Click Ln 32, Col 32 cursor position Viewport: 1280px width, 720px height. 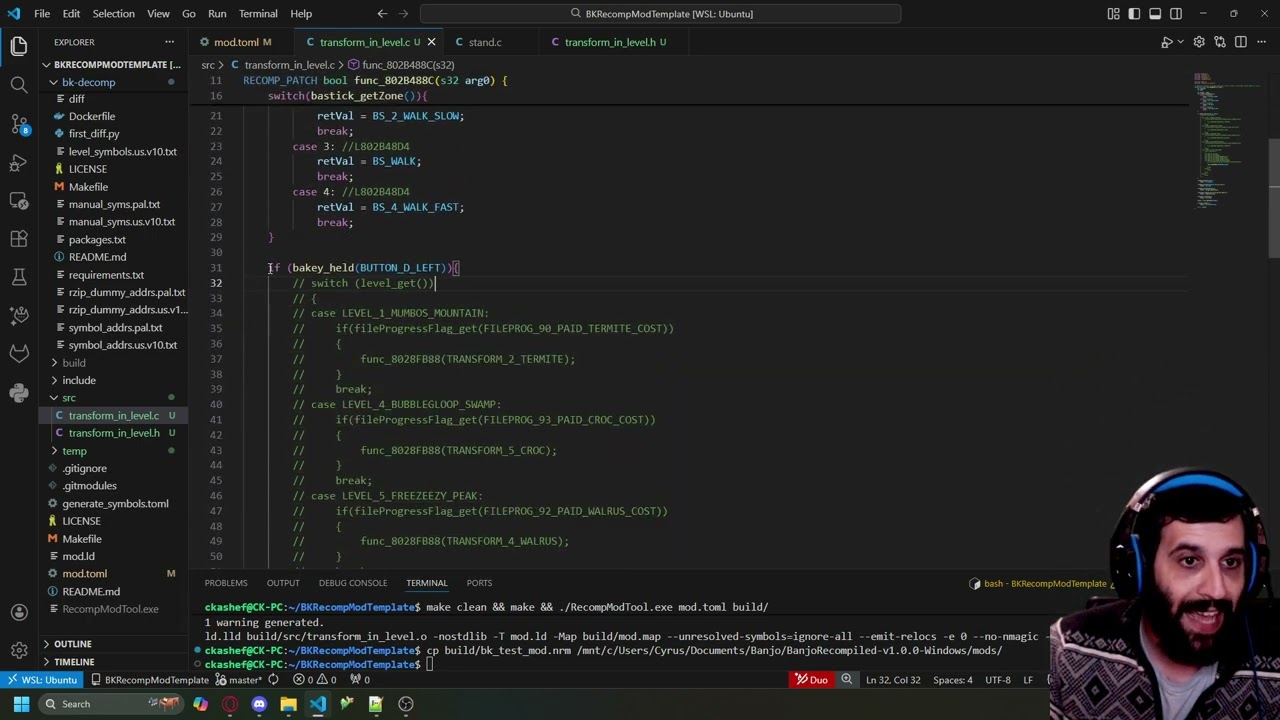pos(893,680)
